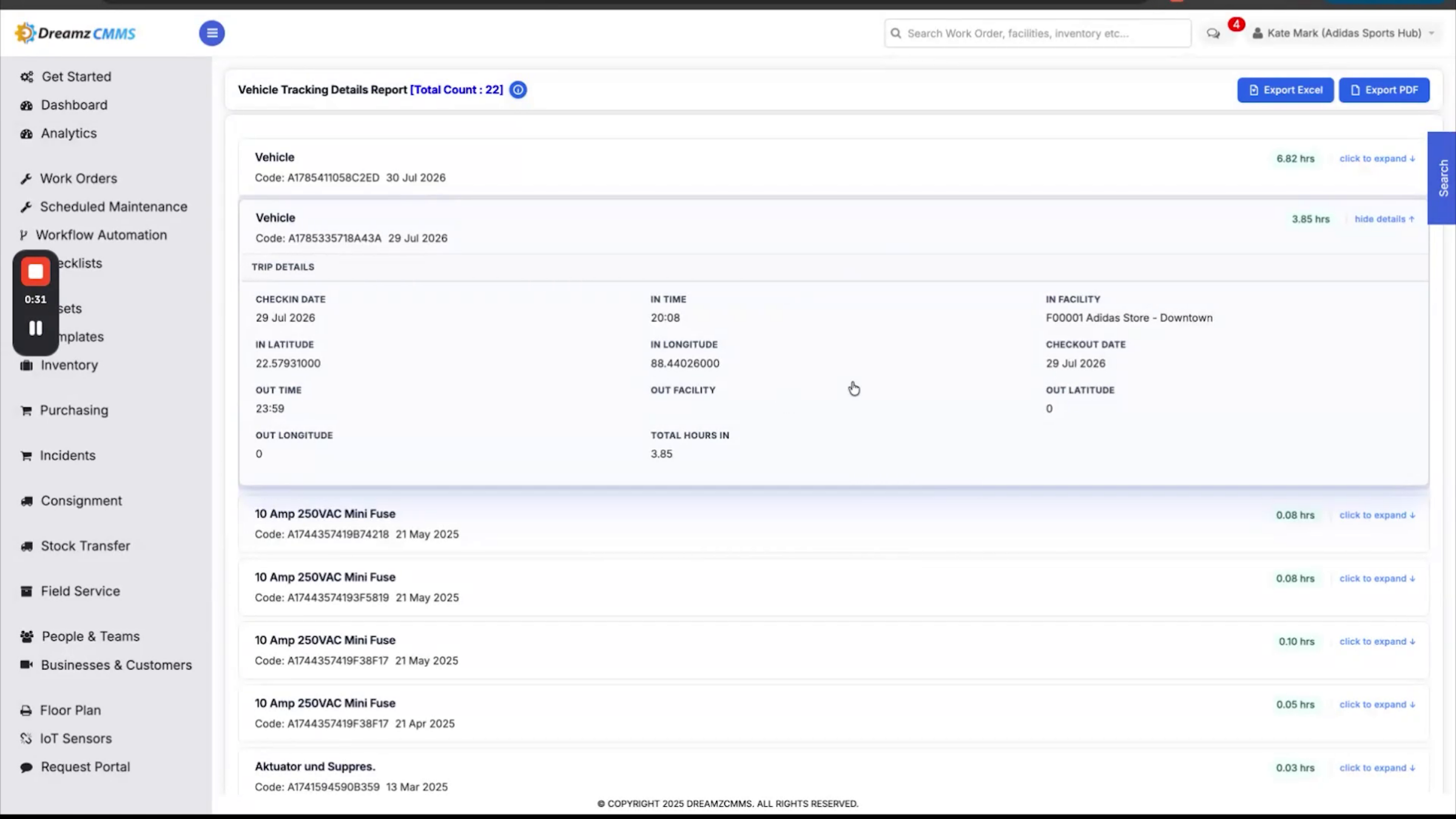Open Incidents from the sidebar

67,456
